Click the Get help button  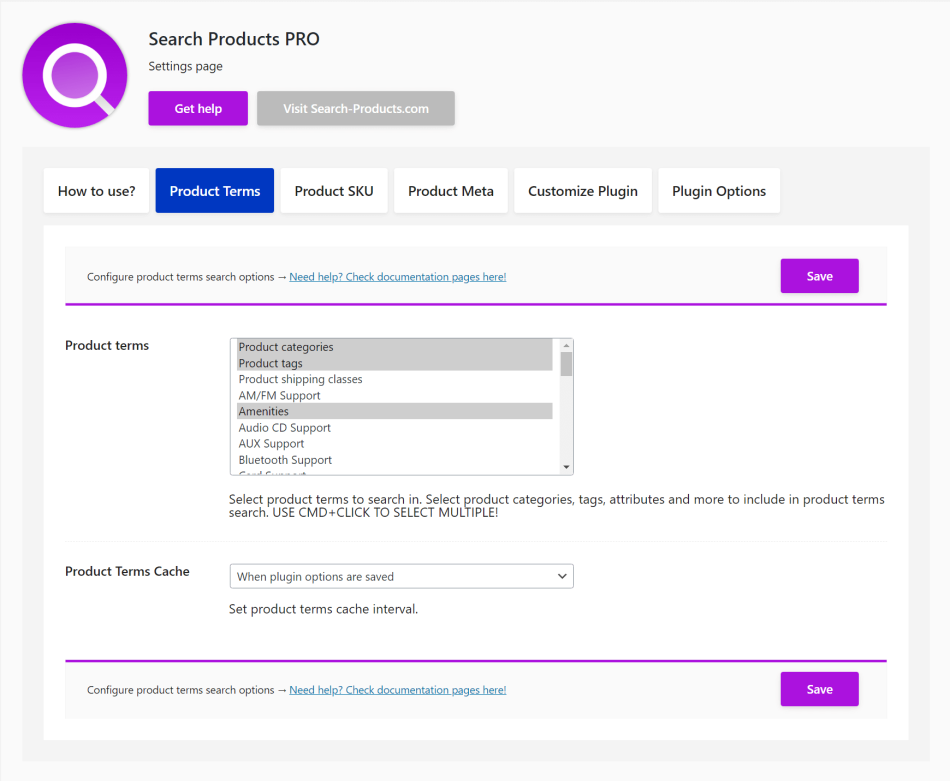[198, 108]
